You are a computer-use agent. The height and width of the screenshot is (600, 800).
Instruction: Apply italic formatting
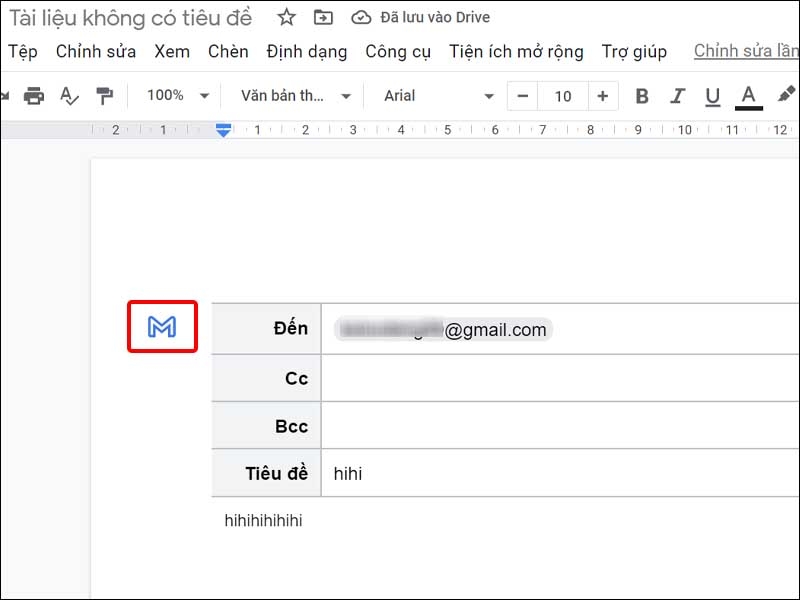click(678, 96)
